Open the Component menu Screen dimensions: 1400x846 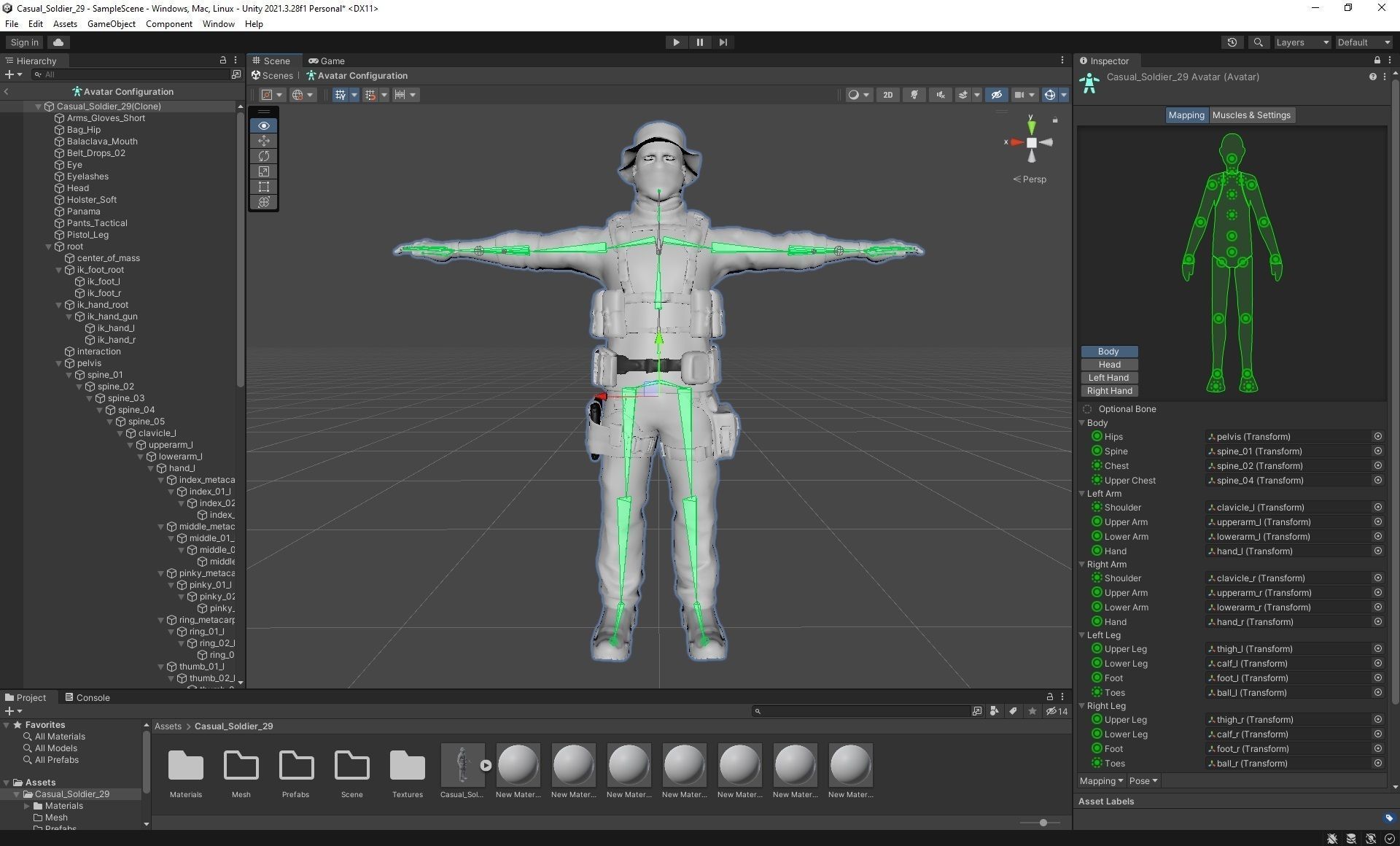(169, 24)
